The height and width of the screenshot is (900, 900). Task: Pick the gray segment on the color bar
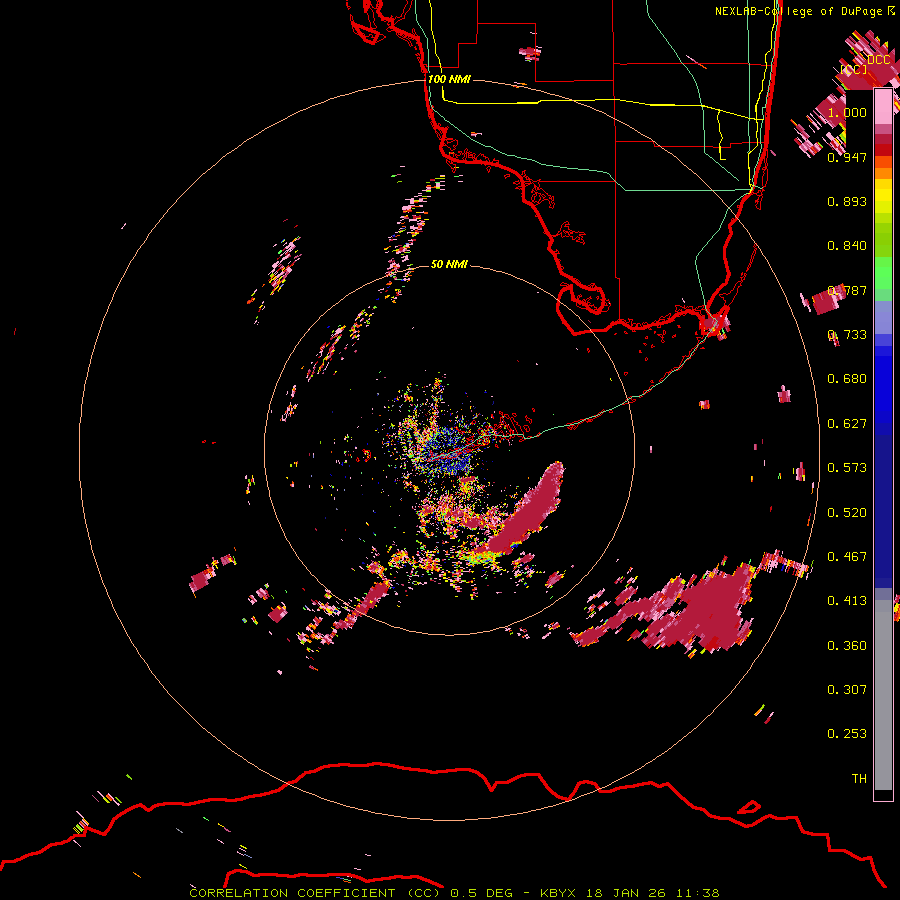tap(883, 695)
